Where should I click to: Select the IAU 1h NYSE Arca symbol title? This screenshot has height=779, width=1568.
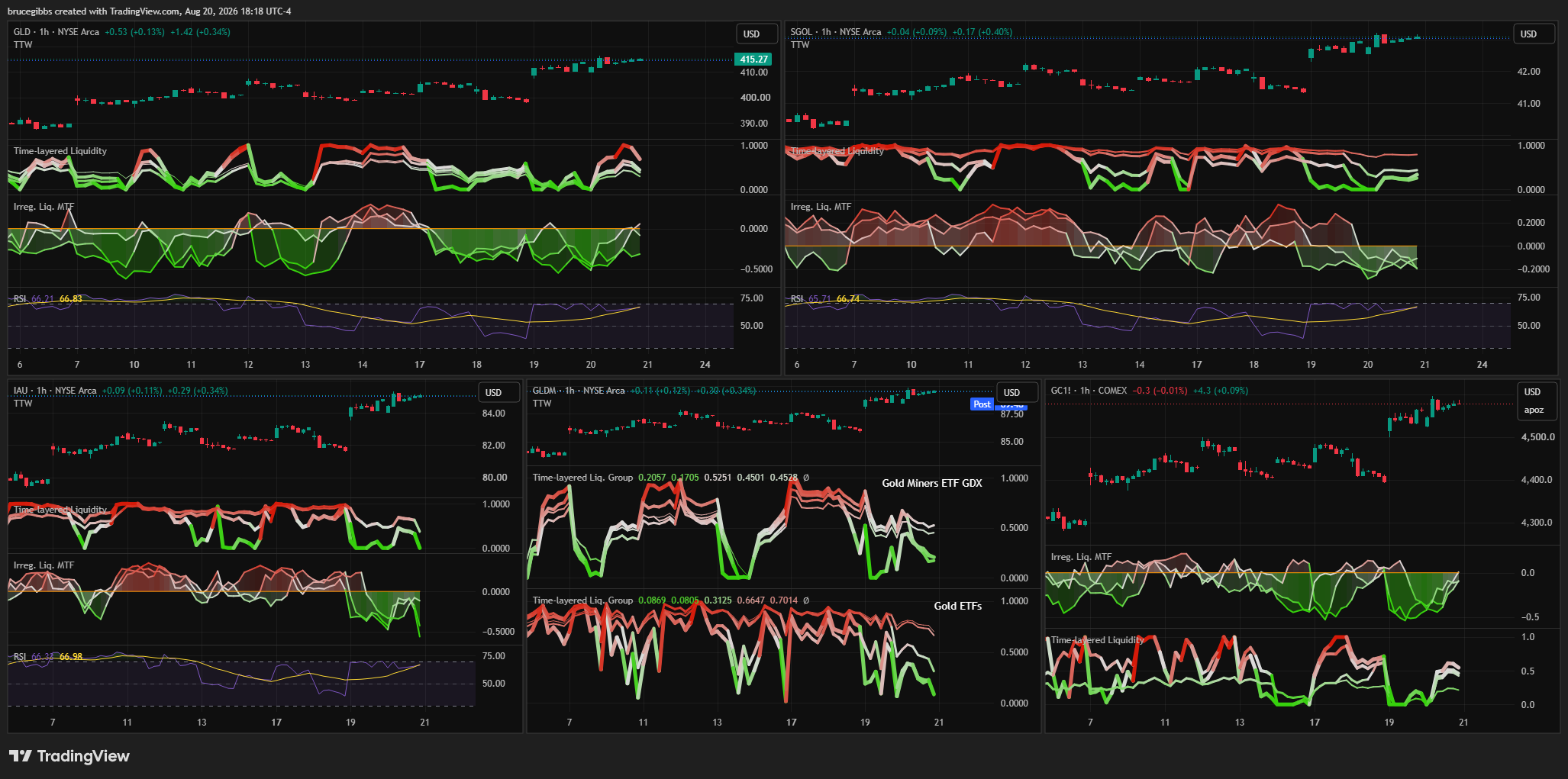tap(55, 391)
